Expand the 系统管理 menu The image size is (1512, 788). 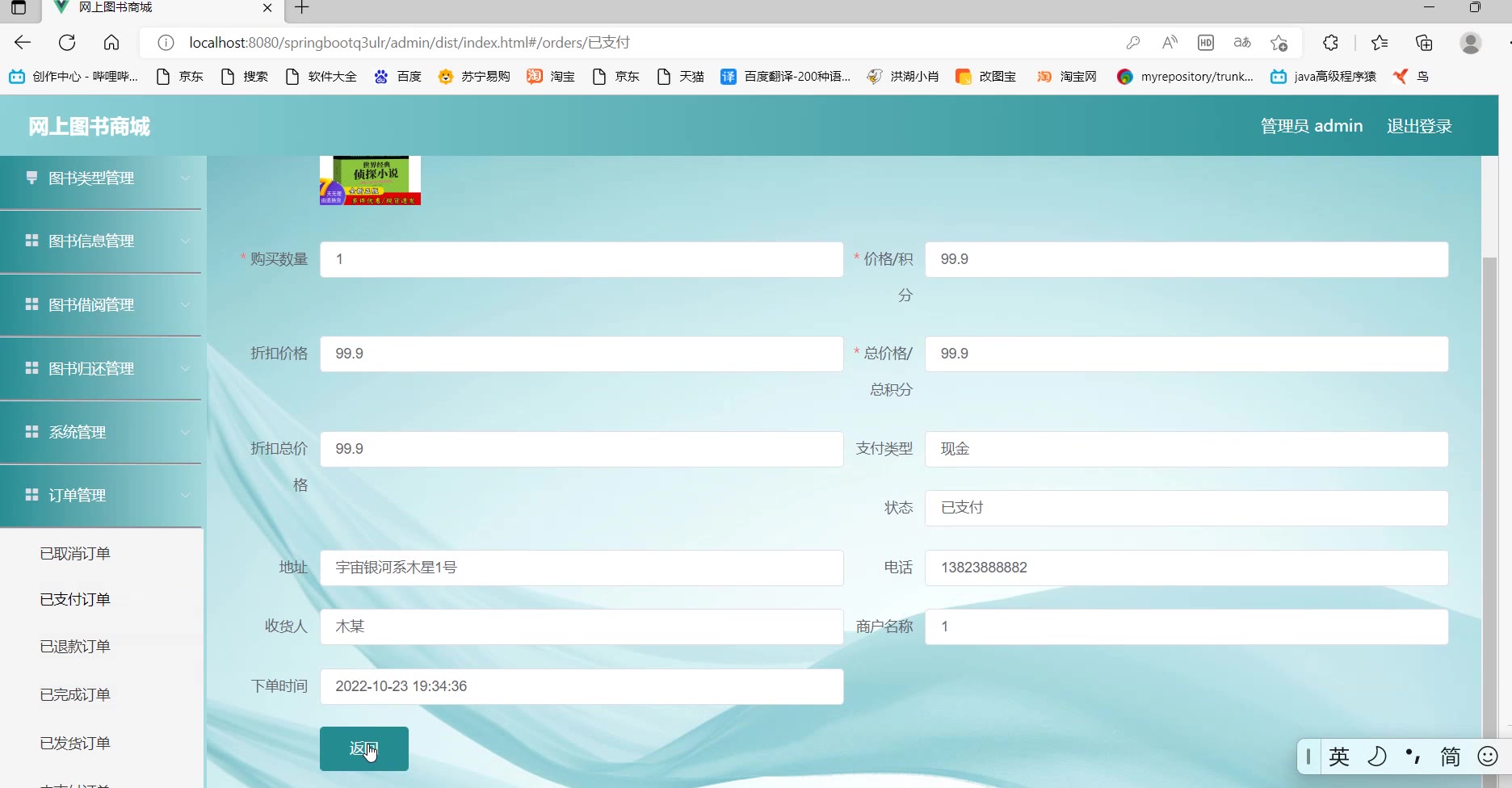[x=101, y=433]
